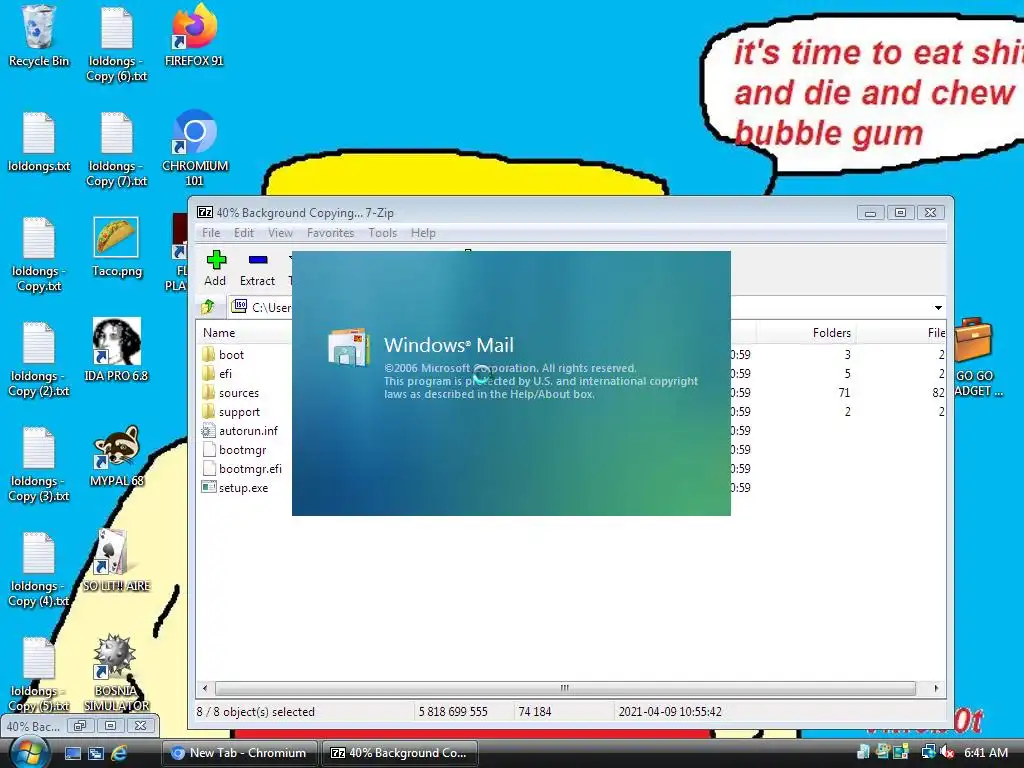Click the green Add icon in 7-Zip toolbar
Screen dimensions: 1024x768
[216, 261]
